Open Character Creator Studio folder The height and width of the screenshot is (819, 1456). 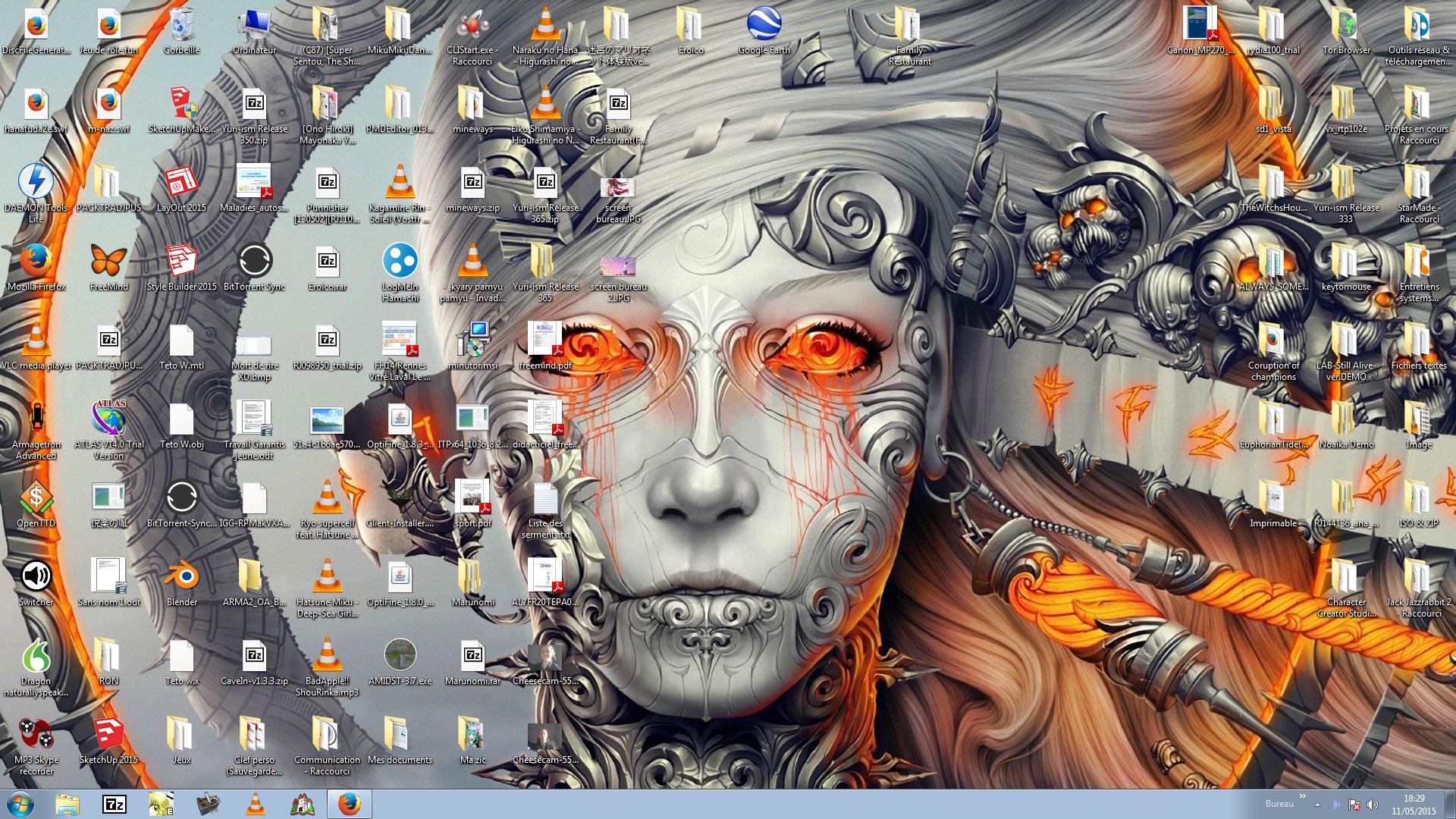point(1346,588)
